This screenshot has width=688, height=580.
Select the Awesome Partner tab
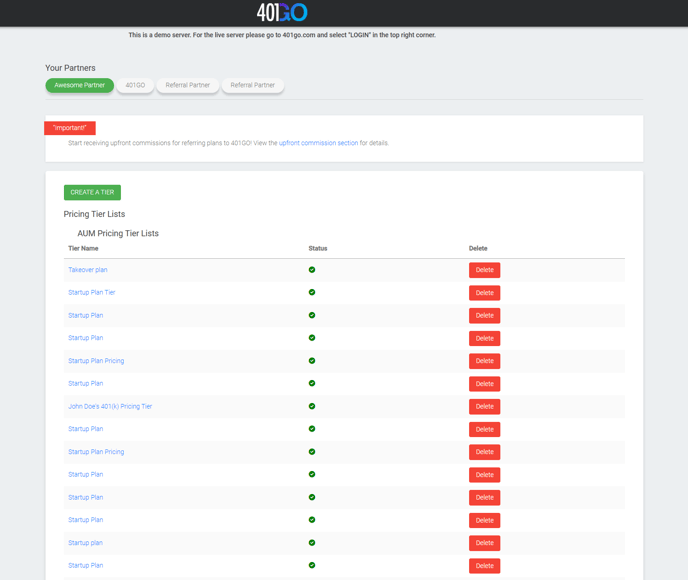pyautogui.click(x=79, y=86)
